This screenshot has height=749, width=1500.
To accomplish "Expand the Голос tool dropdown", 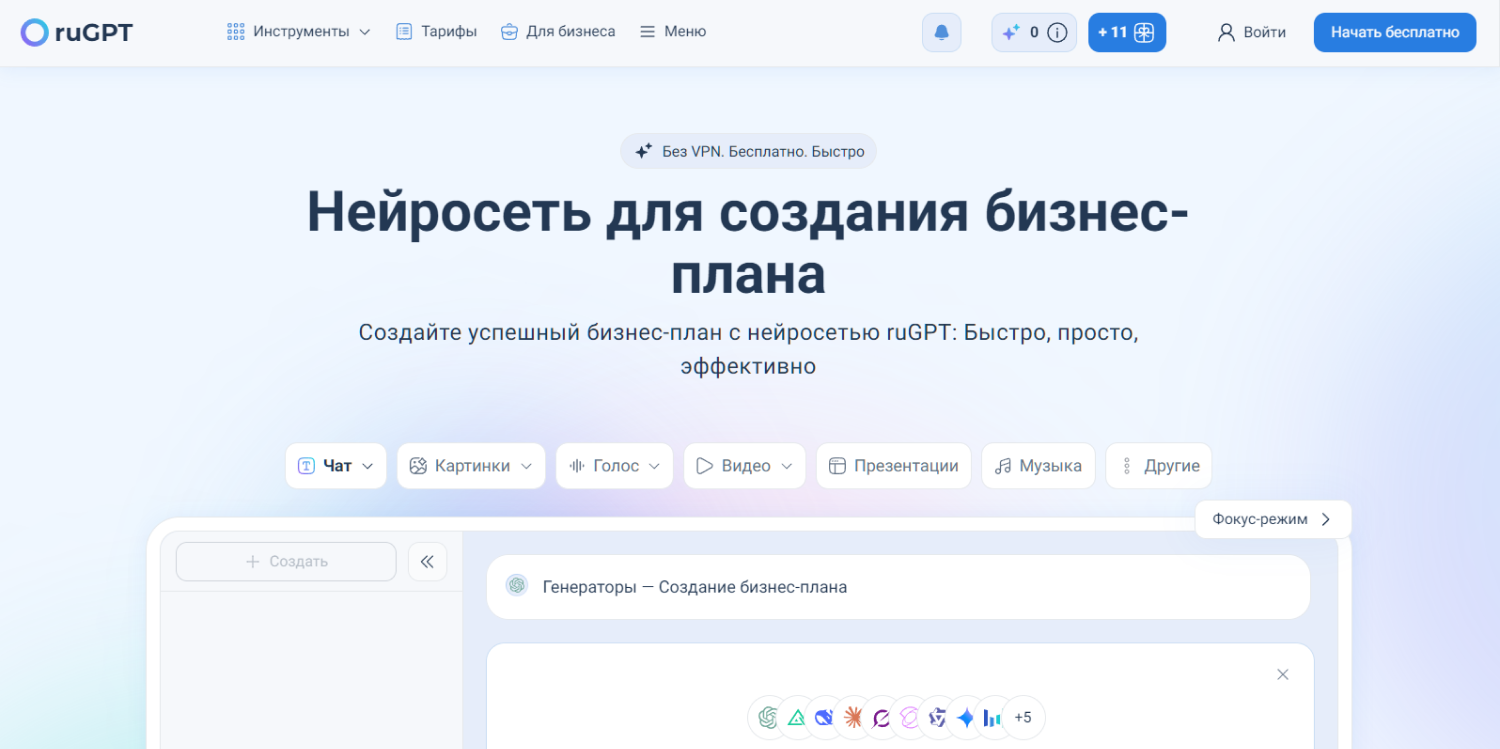I will click(615, 466).
